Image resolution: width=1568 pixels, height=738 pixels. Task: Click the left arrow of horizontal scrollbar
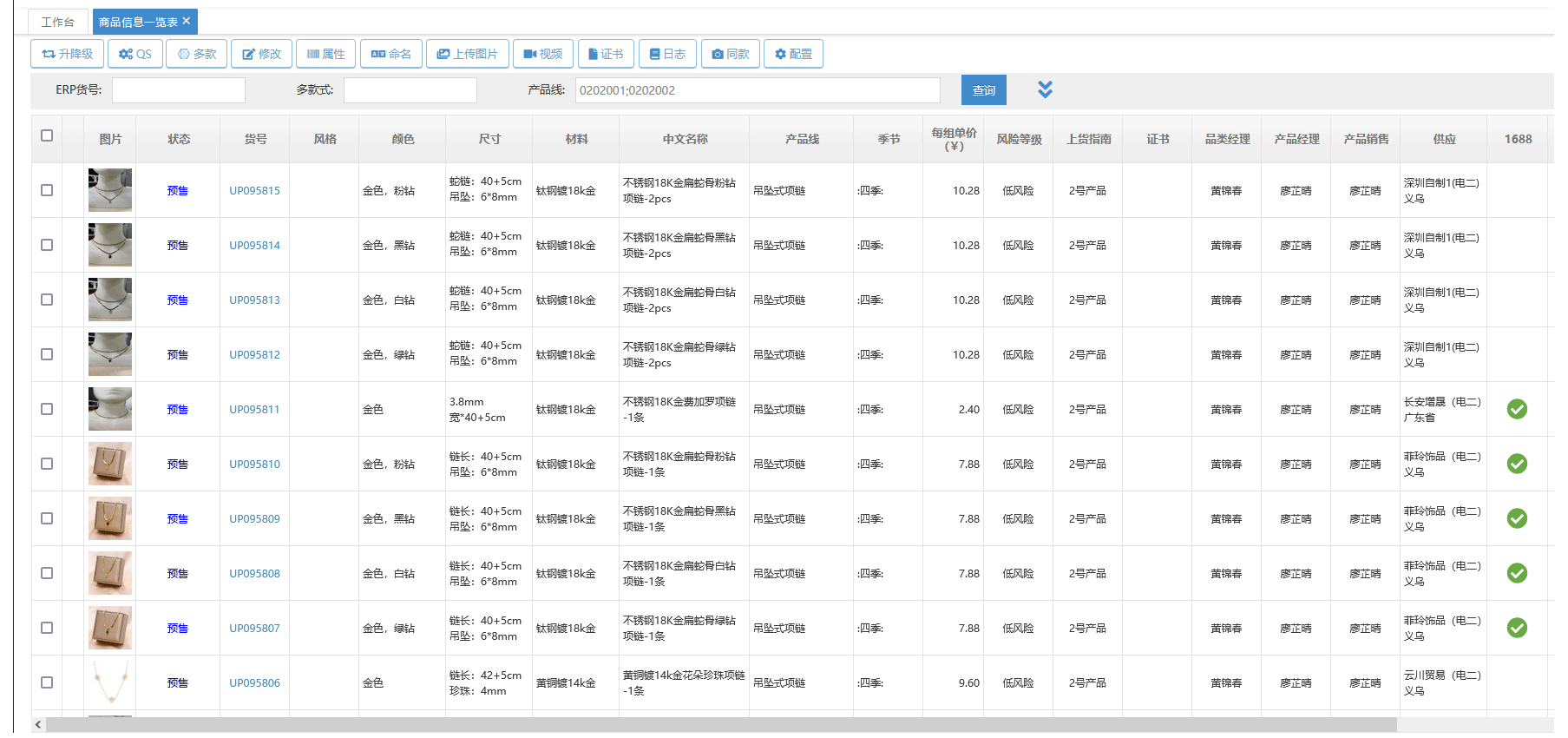[x=38, y=724]
